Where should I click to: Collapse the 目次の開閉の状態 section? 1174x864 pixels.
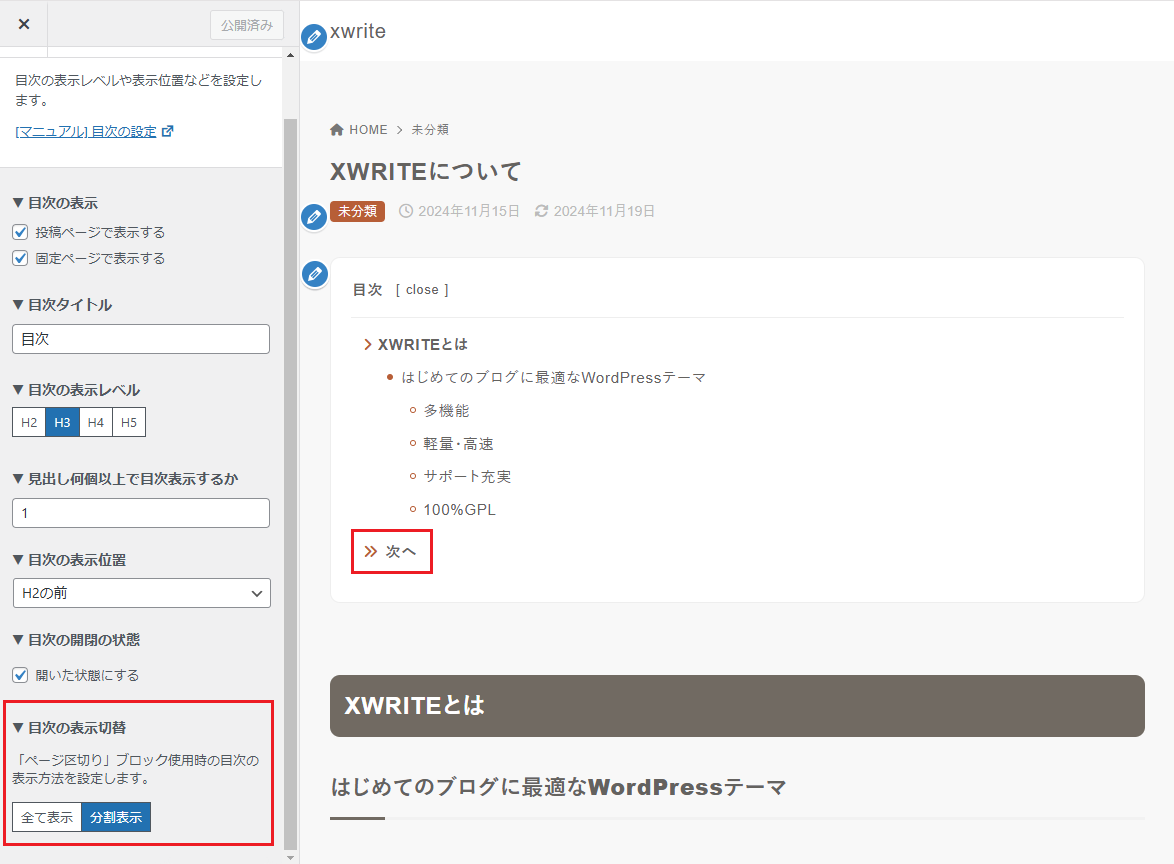[76, 640]
